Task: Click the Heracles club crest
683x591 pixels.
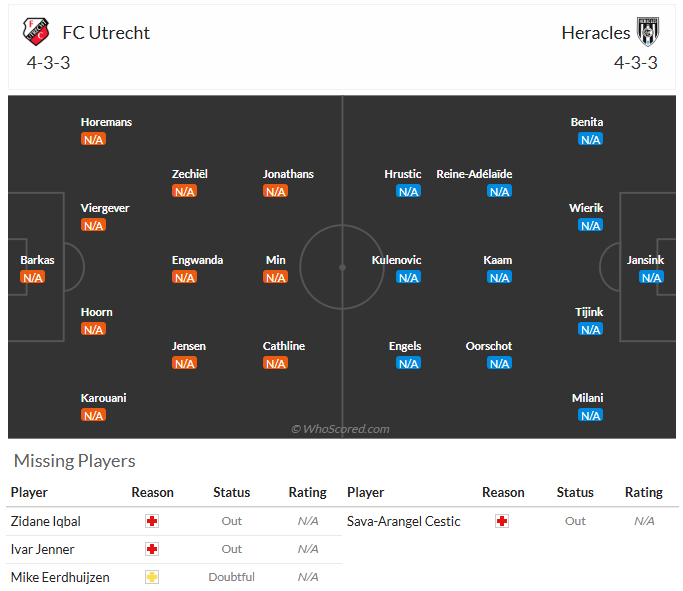Action: click(x=648, y=32)
